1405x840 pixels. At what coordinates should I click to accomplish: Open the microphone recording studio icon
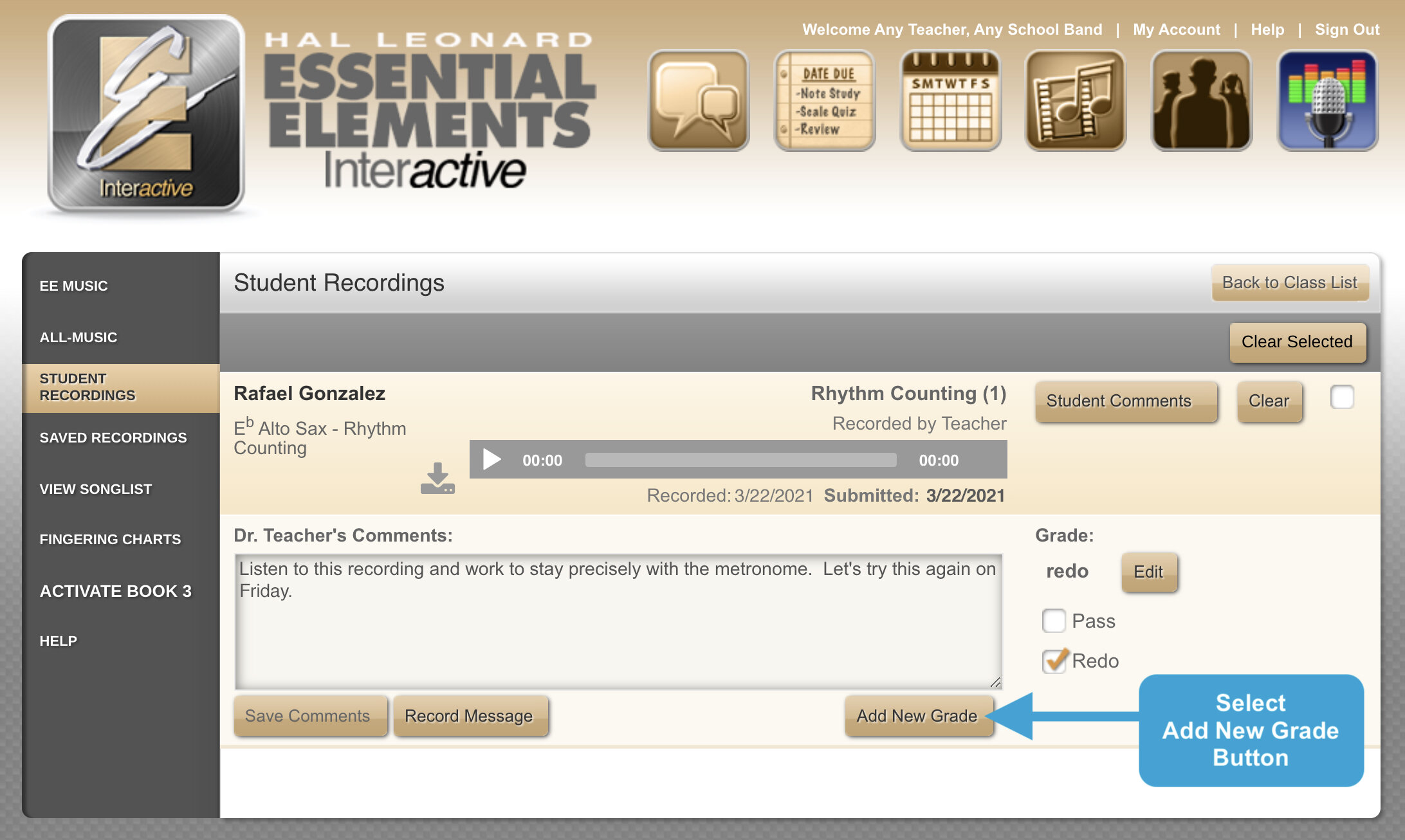(1327, 101)
